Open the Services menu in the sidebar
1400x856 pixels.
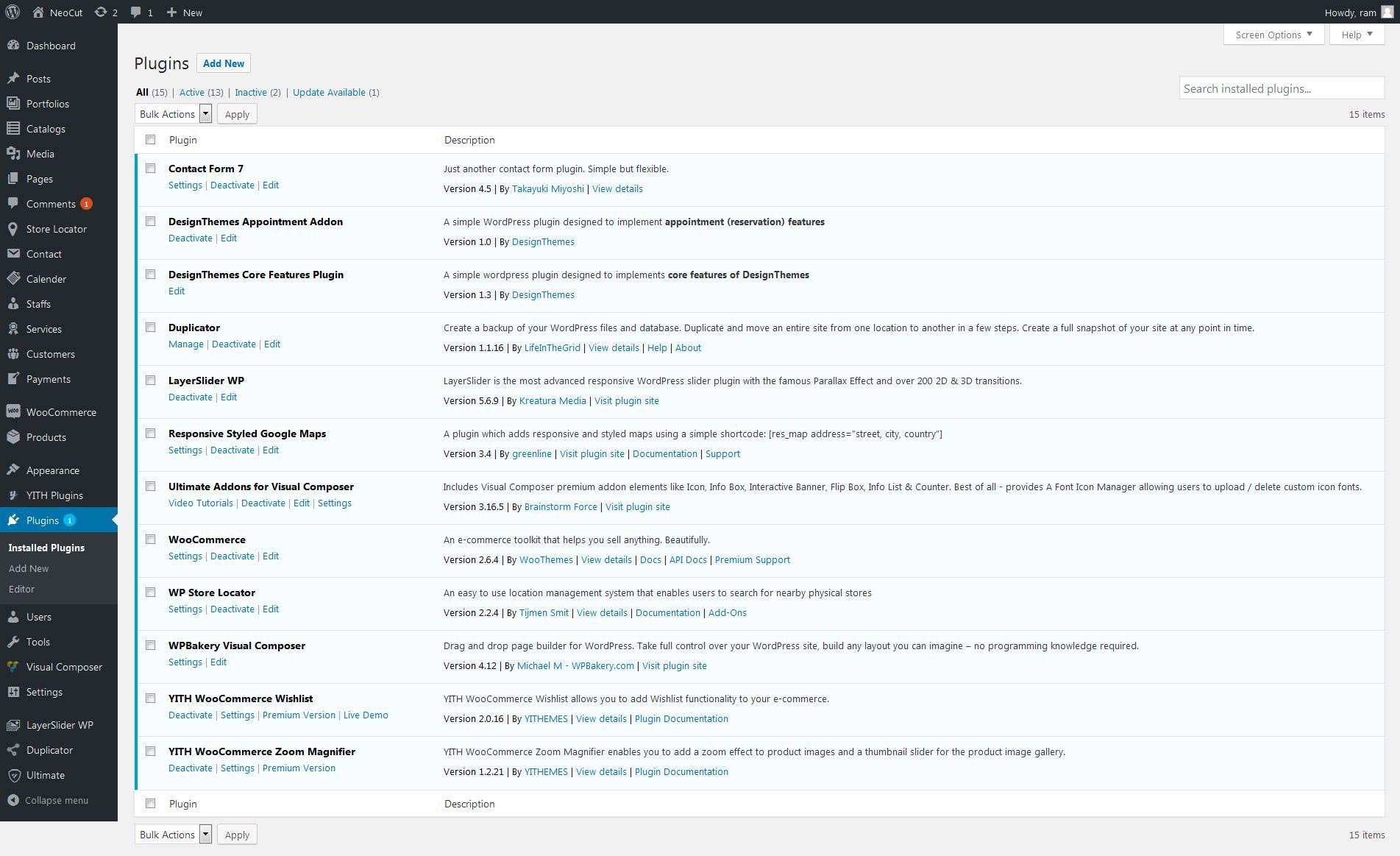[x=59, y=329]
